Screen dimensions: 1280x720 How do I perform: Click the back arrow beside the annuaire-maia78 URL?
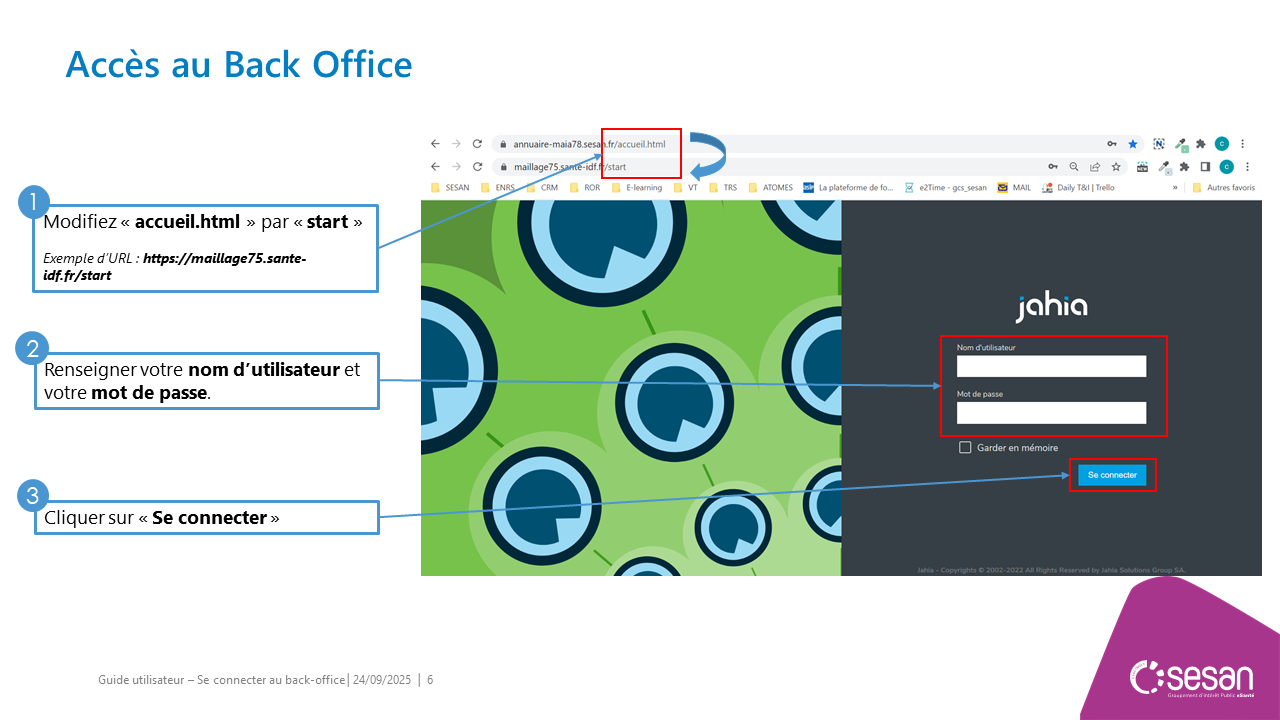[x=435, y=144]
